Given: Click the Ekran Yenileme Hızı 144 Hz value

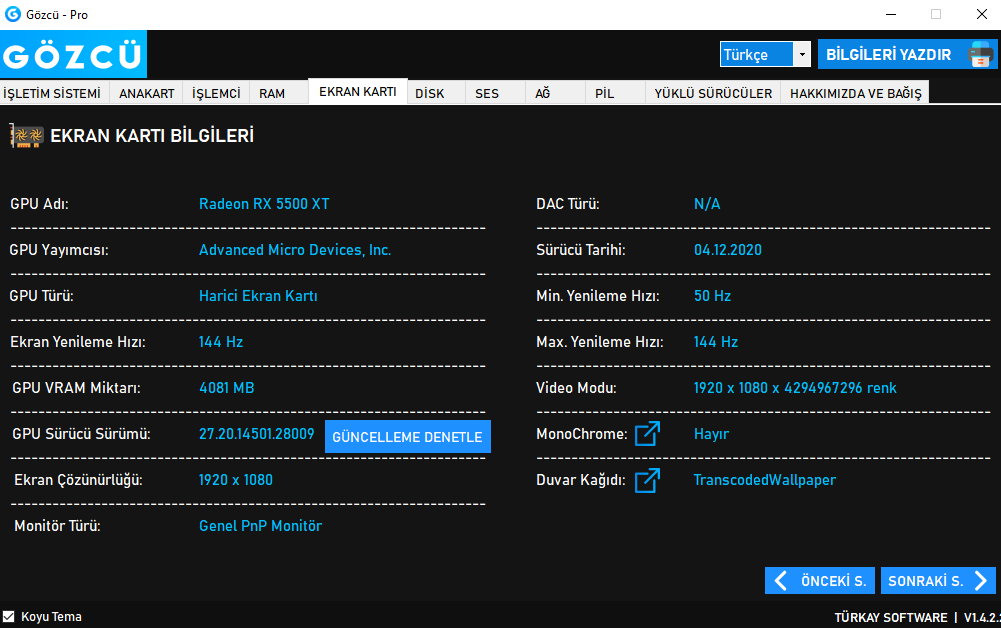Looking at the screenshot, I should [x=221, y=341].
